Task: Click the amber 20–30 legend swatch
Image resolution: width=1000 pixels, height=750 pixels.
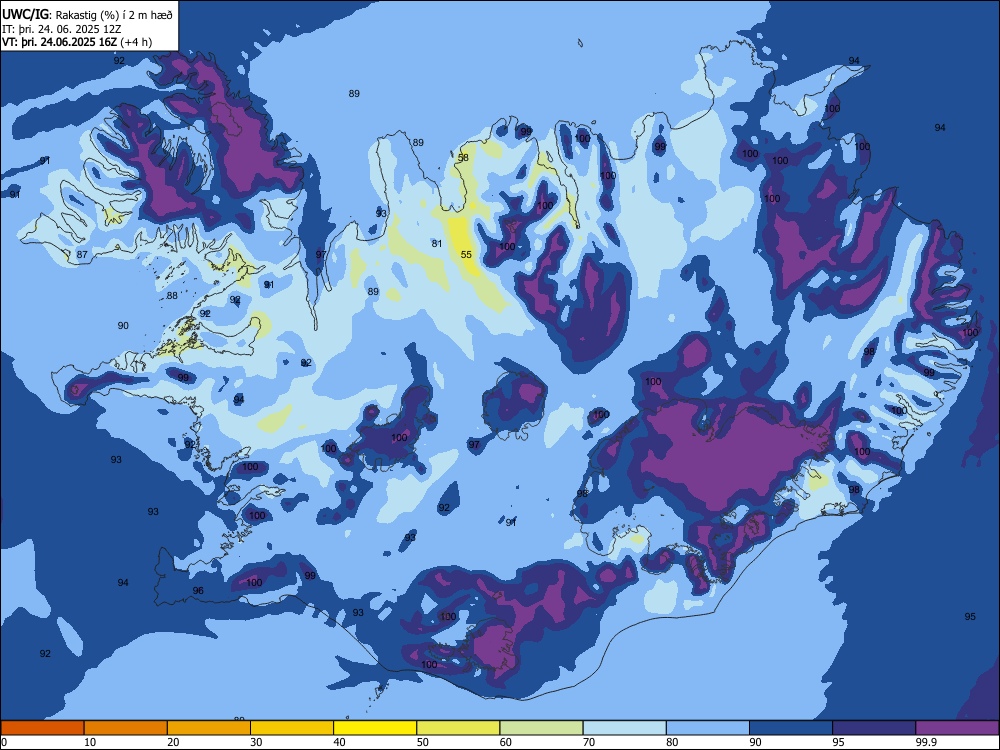Action: [x=209, y=728]
